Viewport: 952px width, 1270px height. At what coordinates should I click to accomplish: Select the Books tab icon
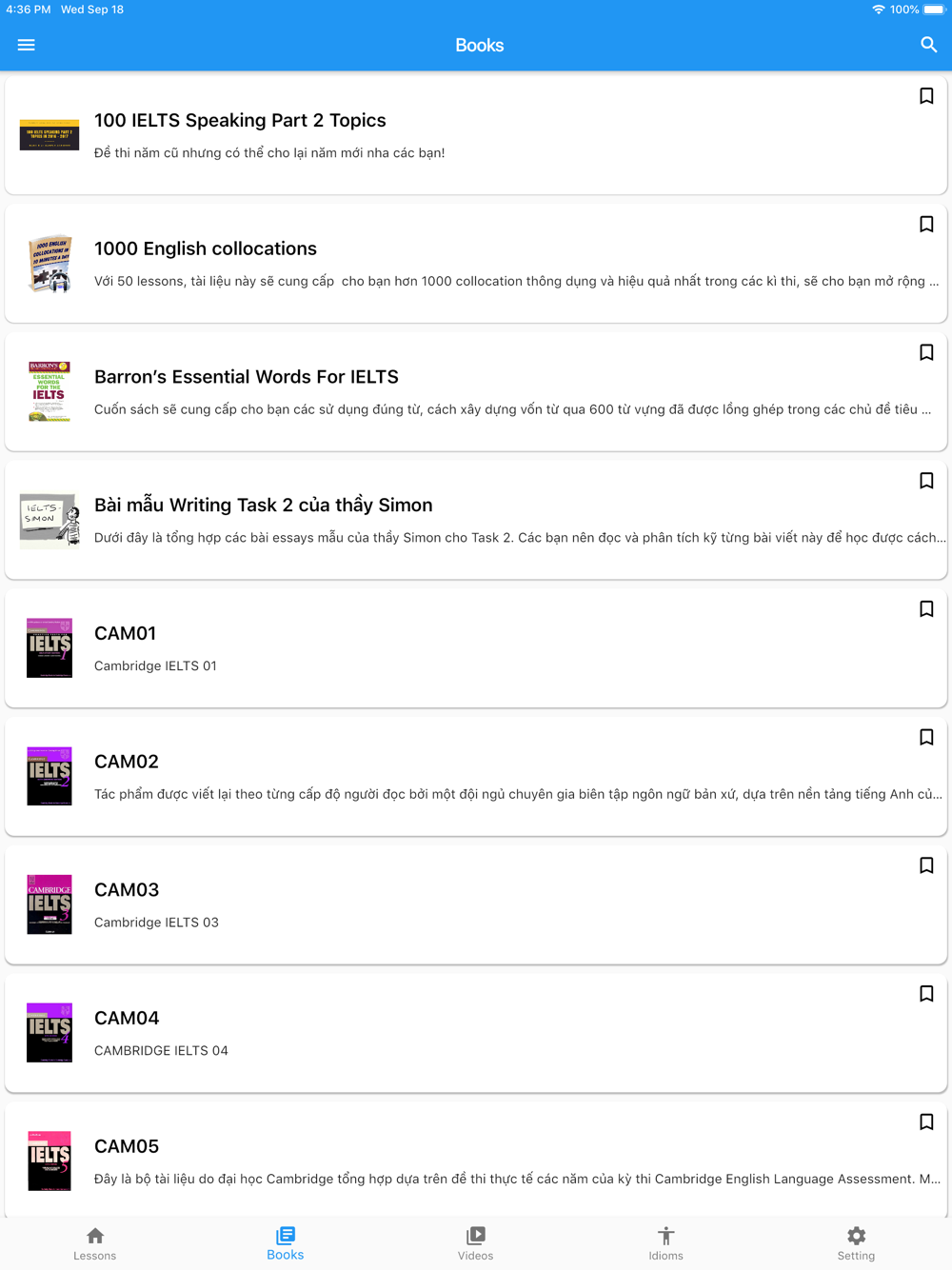pyautogui.click(x=286, y=1236)
